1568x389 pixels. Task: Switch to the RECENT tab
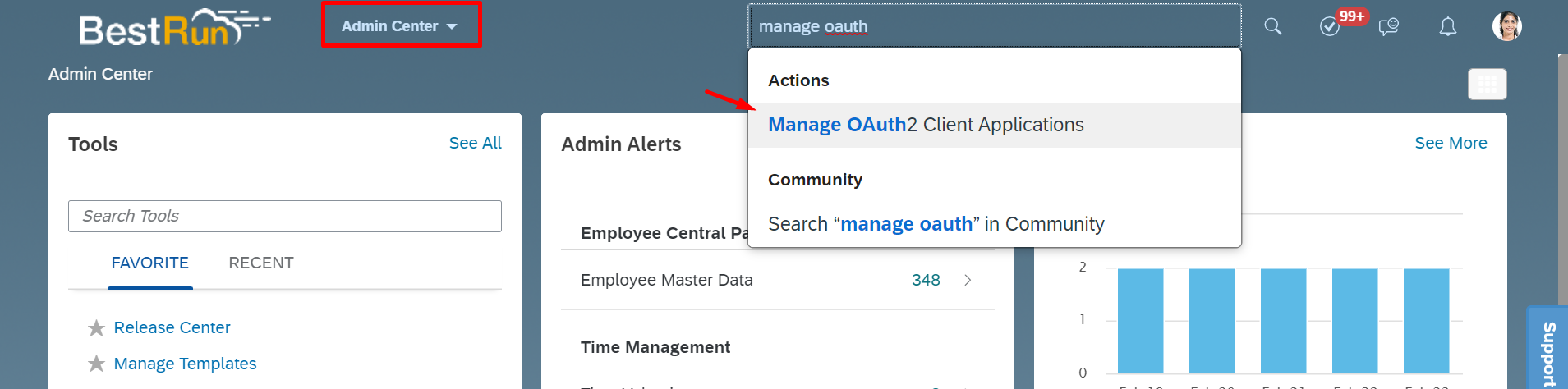click(x=261, y=263)
